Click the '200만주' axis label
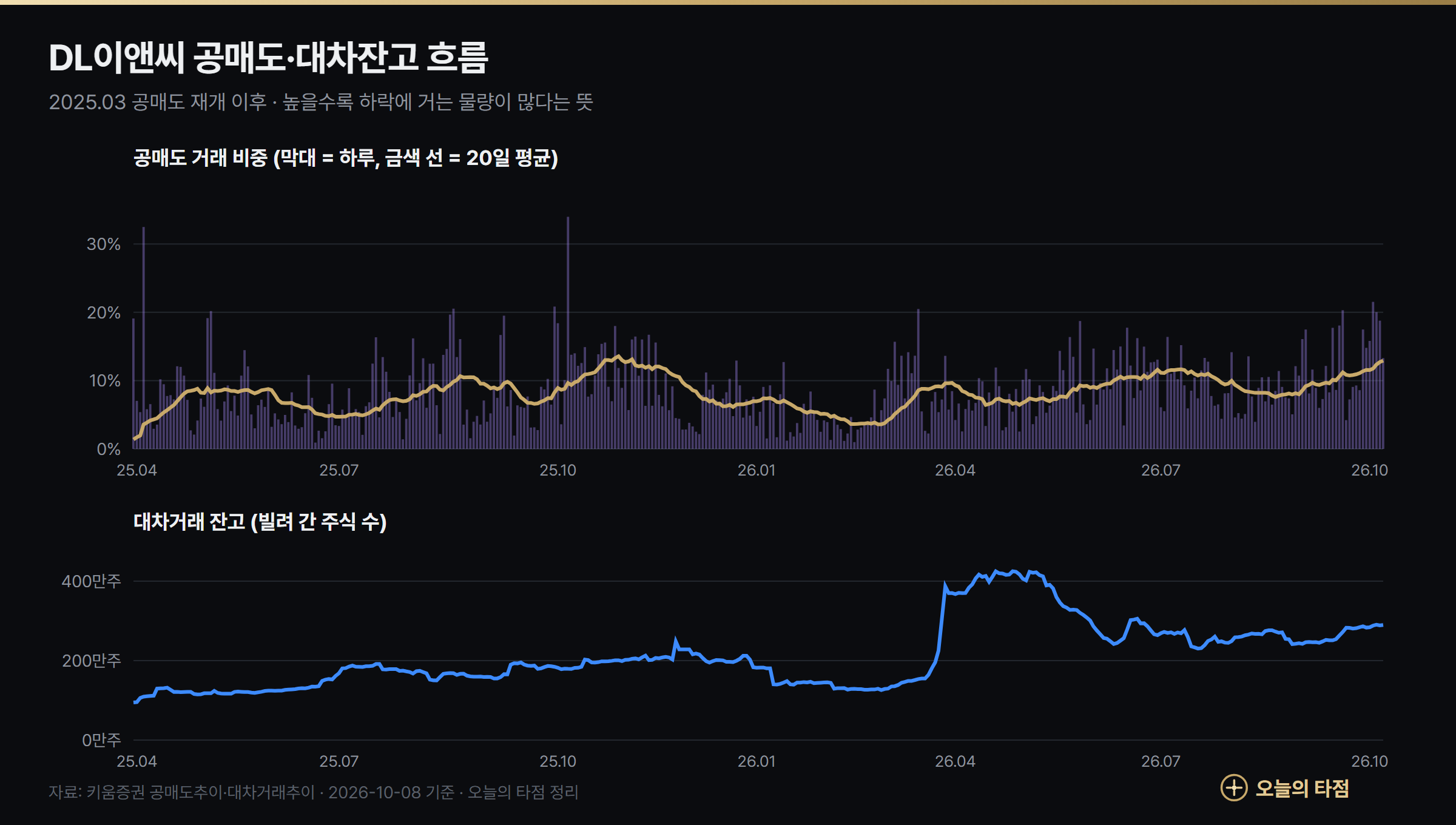Screen dimensions: 1456x825 pyautogui.click(x=91, y=661)
